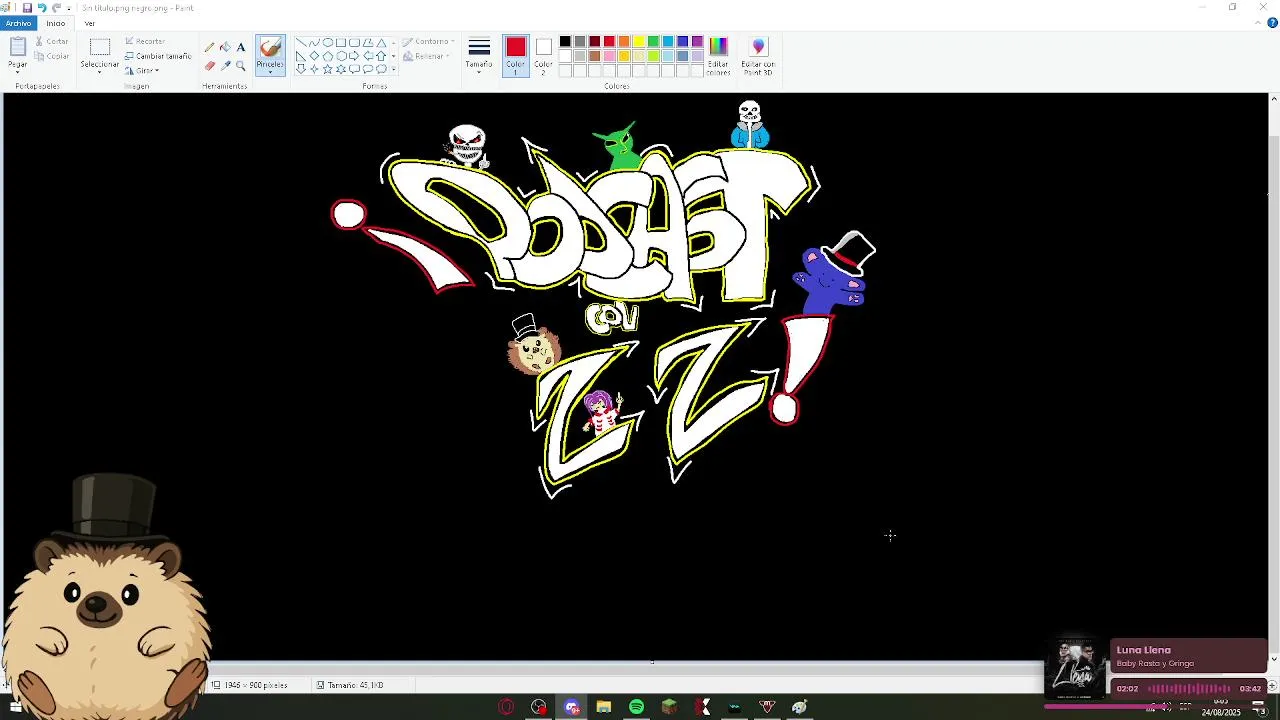Switch to the Inicio ribbon tab
This screenshot has width=1280, height=720.
tap(55, 23)
